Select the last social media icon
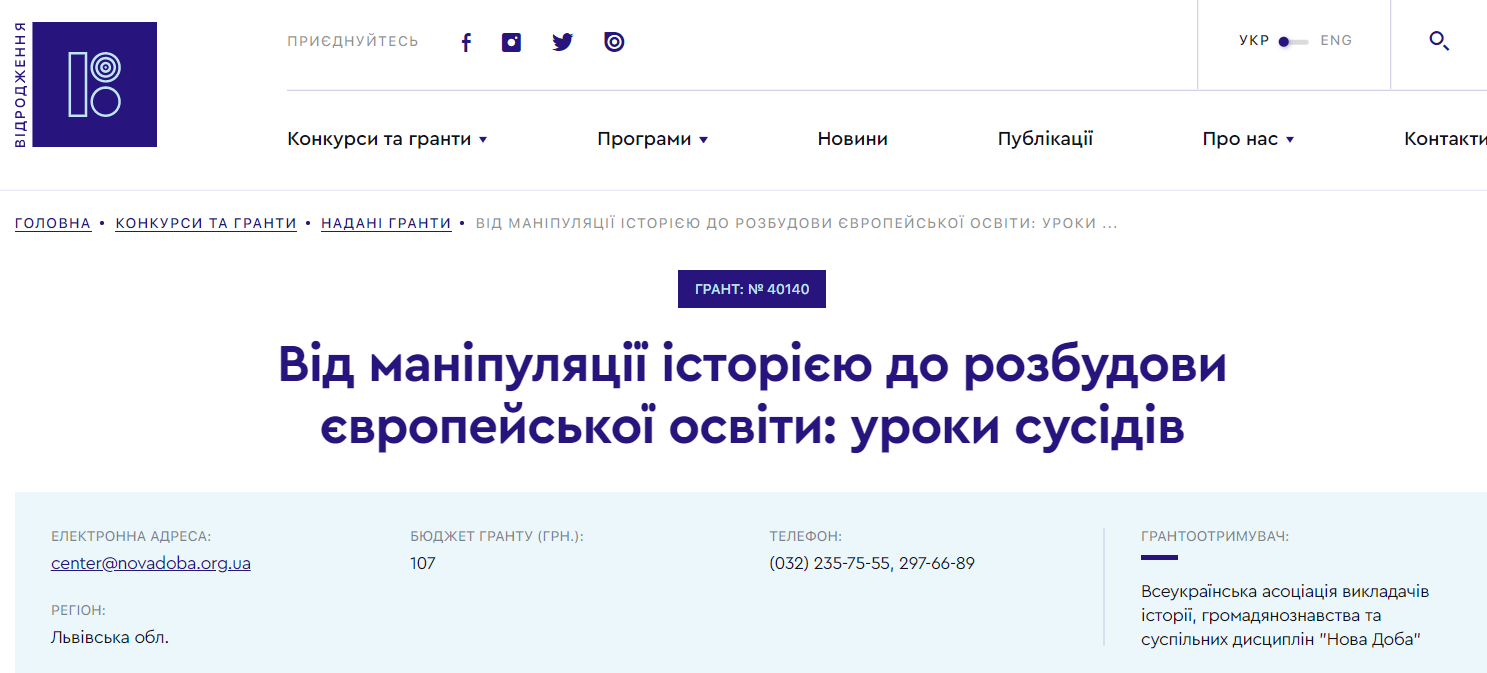This screenshot has width=1487, height=673. click(x=613, y=41)
